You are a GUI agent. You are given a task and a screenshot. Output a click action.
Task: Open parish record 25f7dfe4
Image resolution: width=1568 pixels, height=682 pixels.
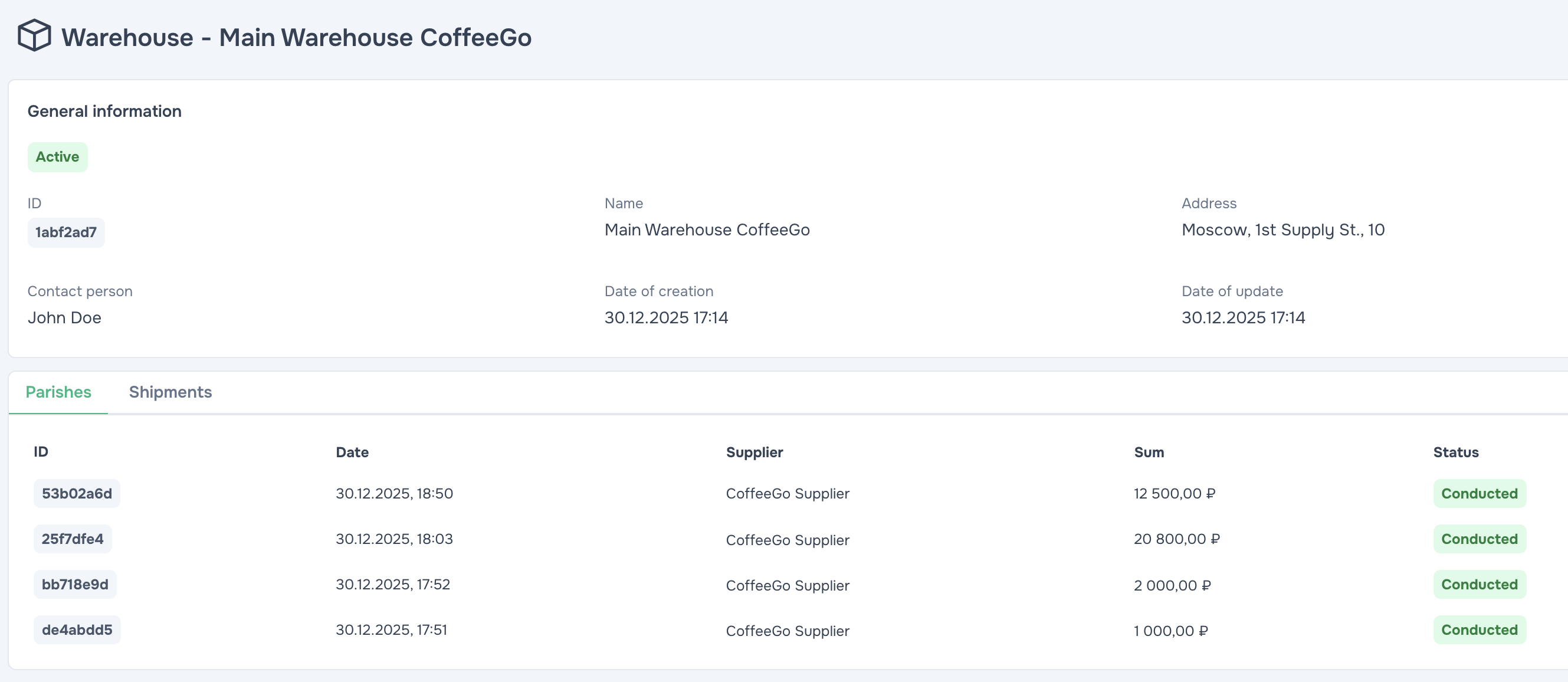[x=73, y=539]
